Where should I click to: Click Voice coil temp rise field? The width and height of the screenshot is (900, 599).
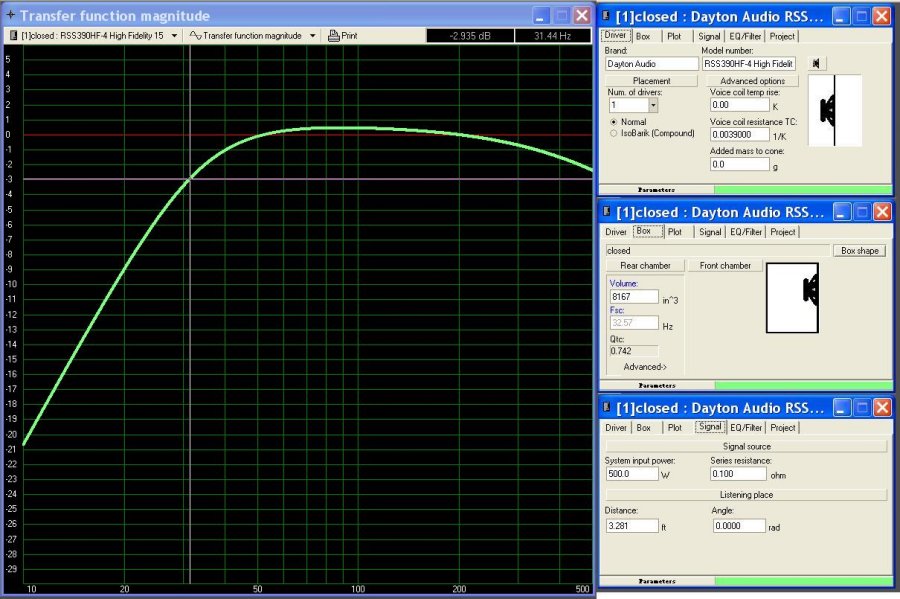(739, 105)
